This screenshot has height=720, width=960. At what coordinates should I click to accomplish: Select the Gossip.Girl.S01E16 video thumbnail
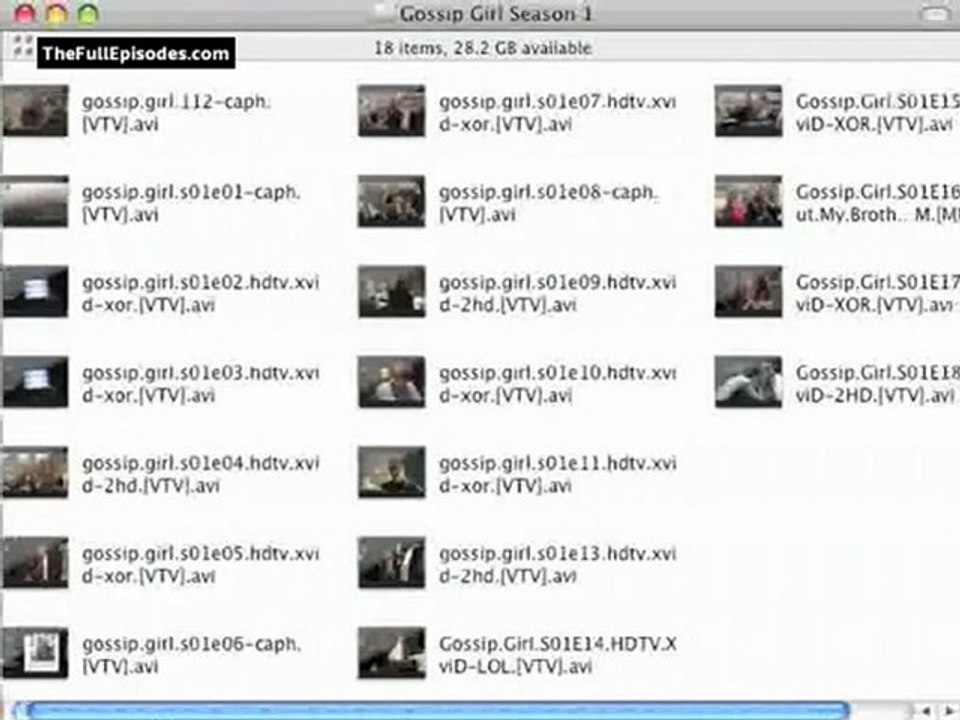pos(748,201)
